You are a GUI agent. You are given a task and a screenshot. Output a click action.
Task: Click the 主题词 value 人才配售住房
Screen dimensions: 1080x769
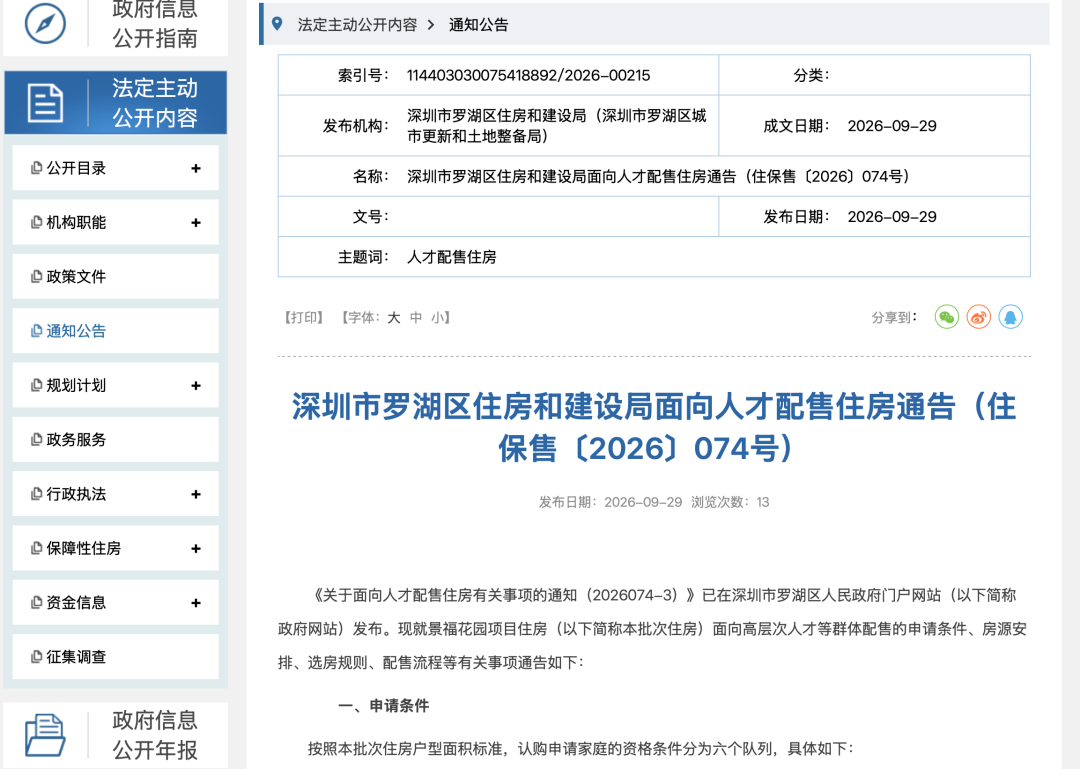pyautogui.click(x=452, y=257)
